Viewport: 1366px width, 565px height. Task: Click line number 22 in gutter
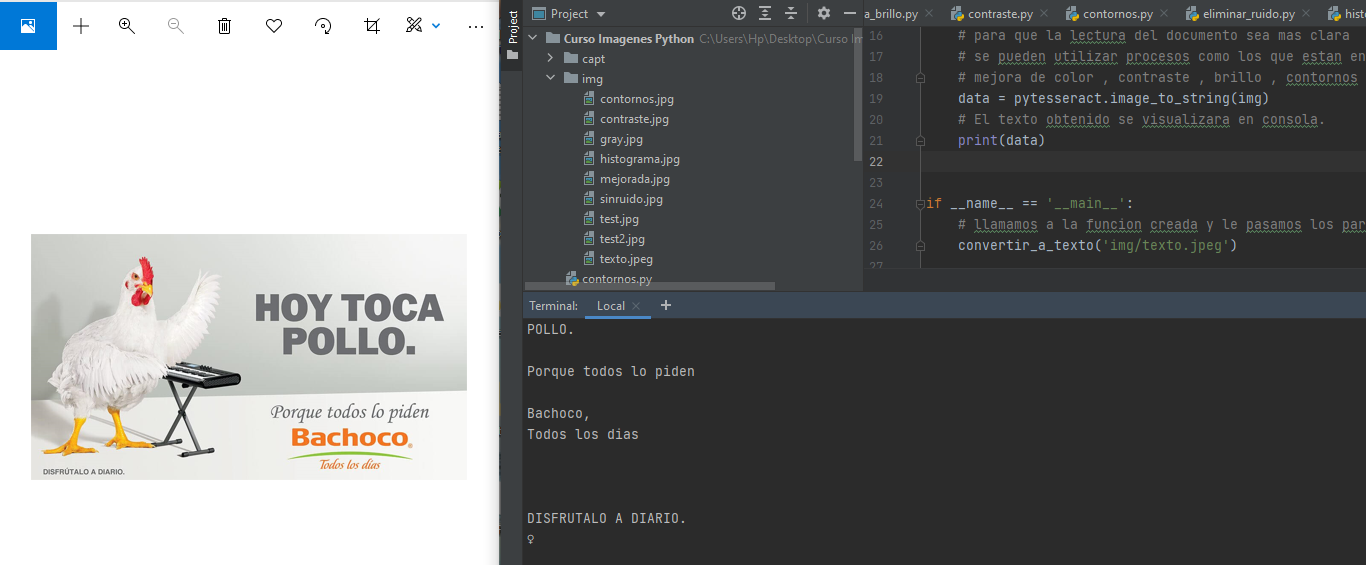click(876, 161)
